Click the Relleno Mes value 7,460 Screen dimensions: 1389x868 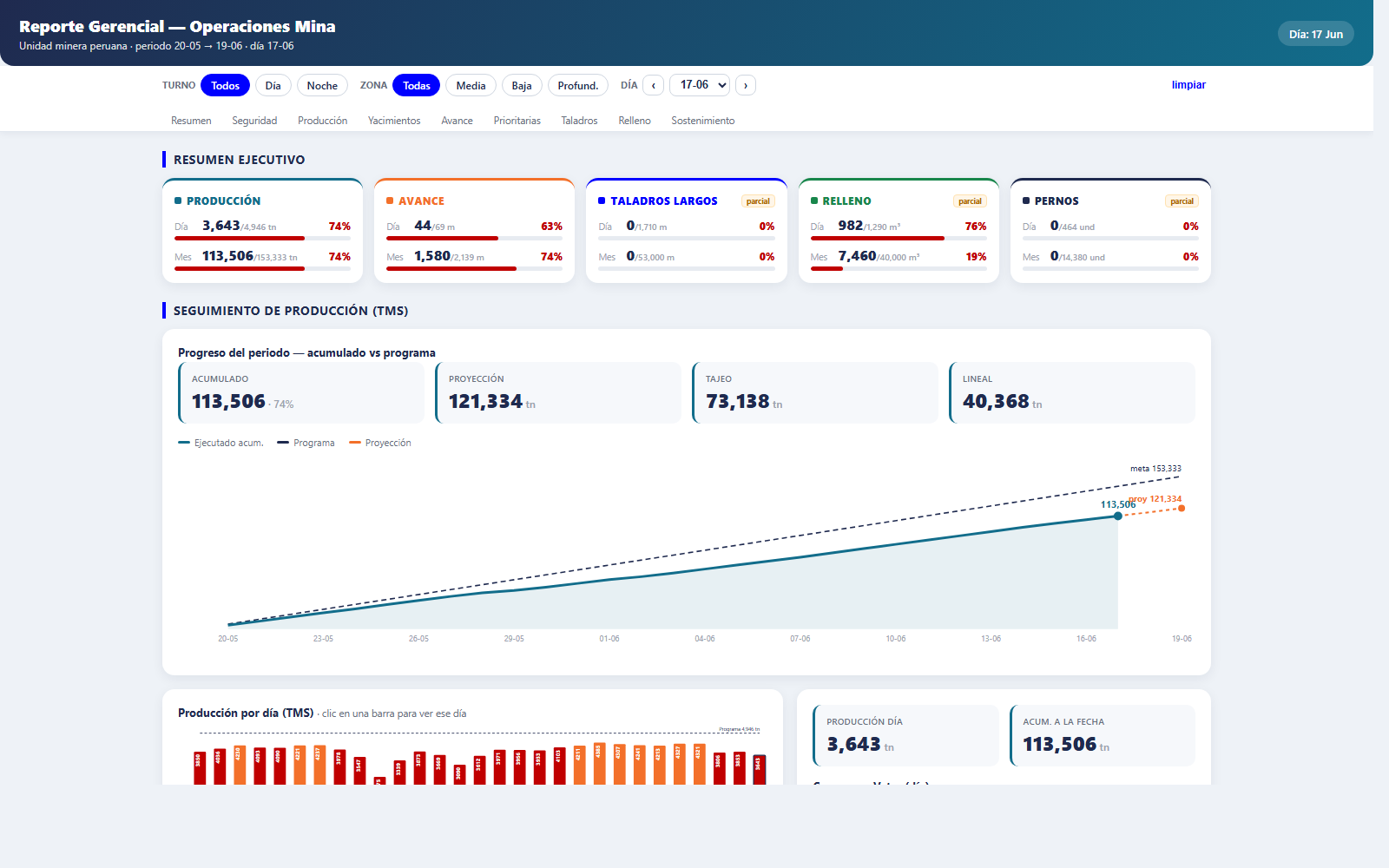coord(857,256)
